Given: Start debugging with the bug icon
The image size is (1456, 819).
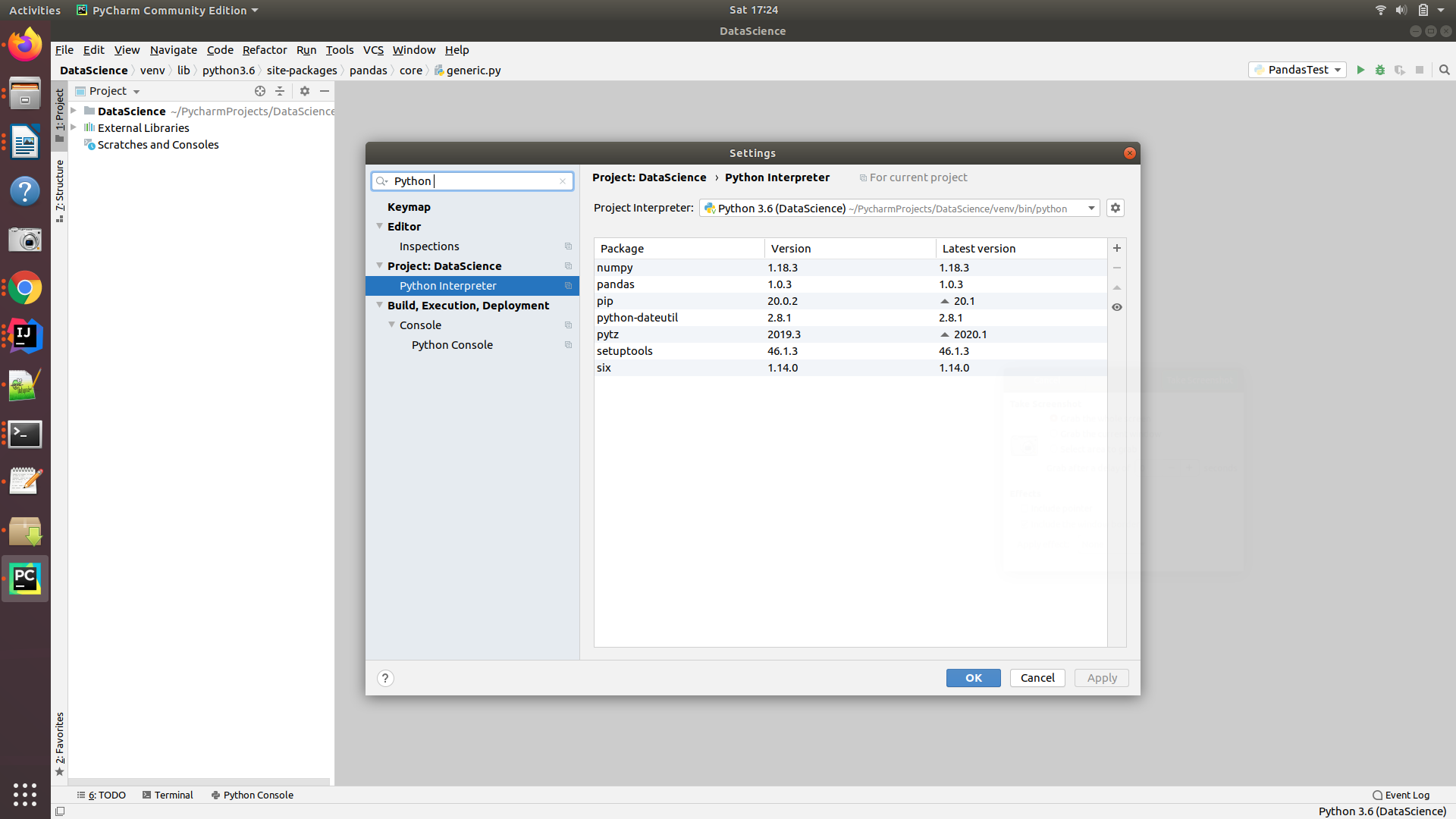Looking at the screenshot, I should point(1380,70).
